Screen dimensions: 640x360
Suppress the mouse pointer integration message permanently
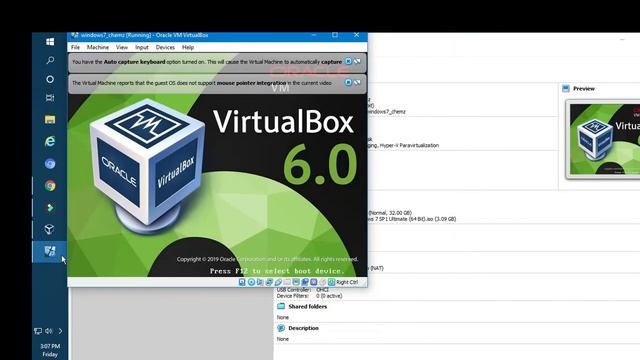(x=357, y=82)
